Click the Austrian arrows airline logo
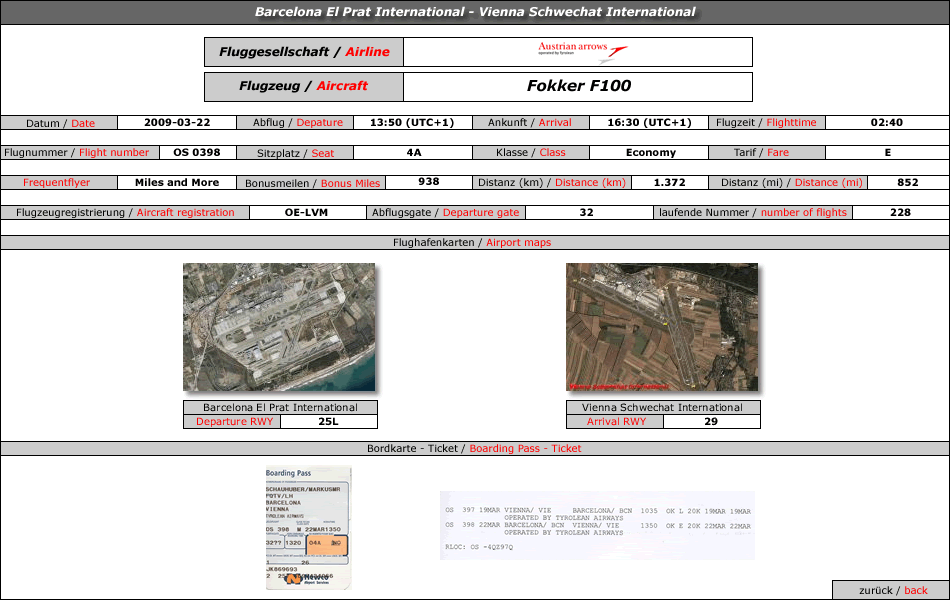 pos(582,52)
